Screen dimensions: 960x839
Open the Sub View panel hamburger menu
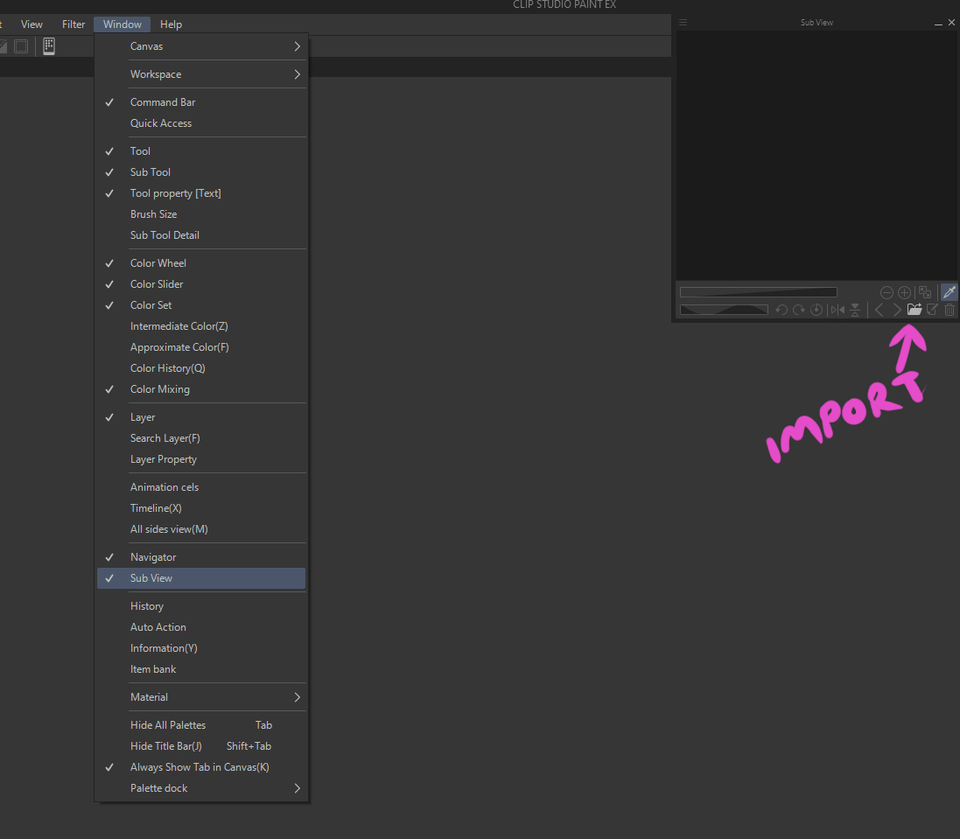click(683, 22)
